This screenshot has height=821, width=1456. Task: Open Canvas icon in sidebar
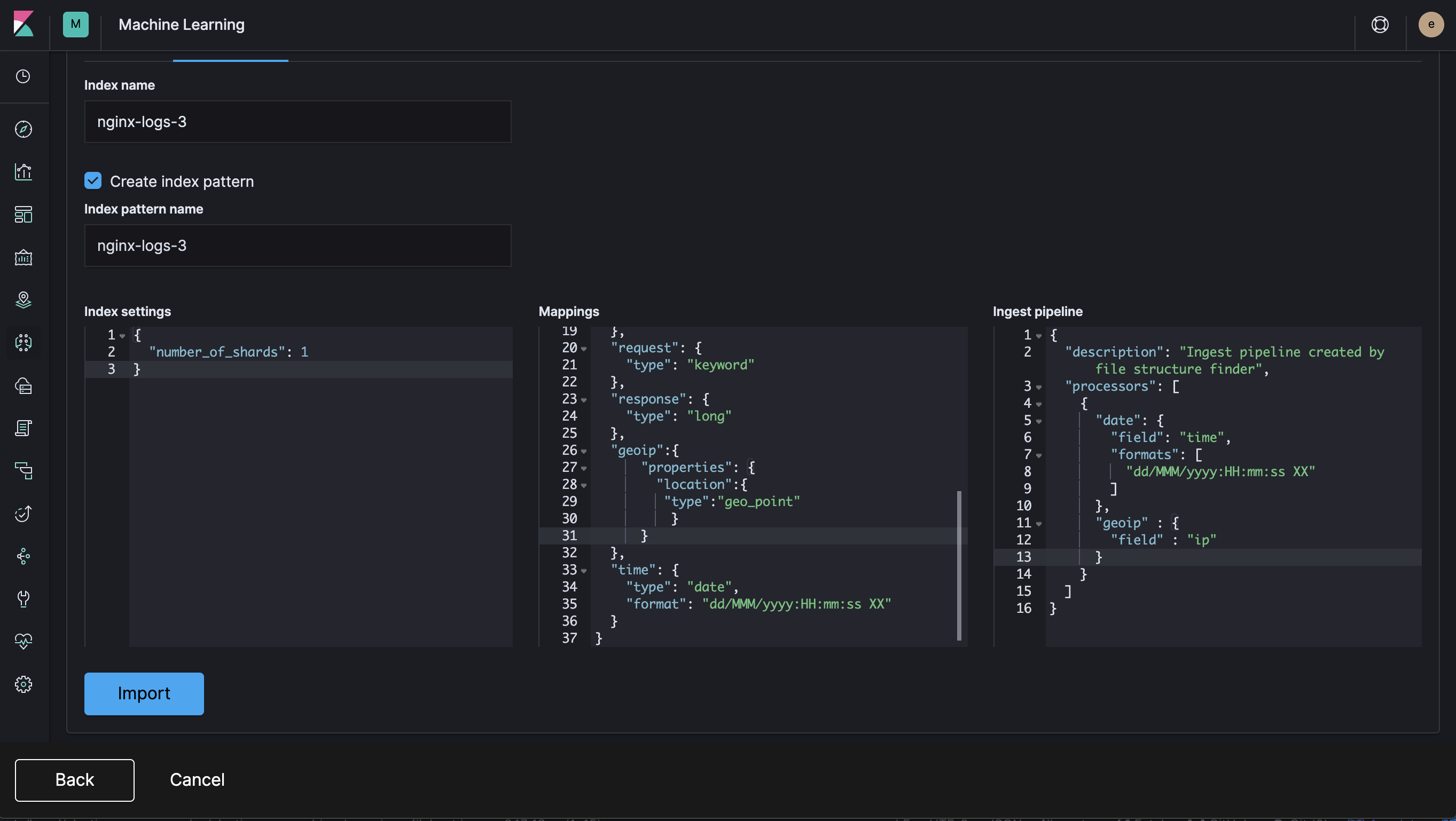click(23, 258)
